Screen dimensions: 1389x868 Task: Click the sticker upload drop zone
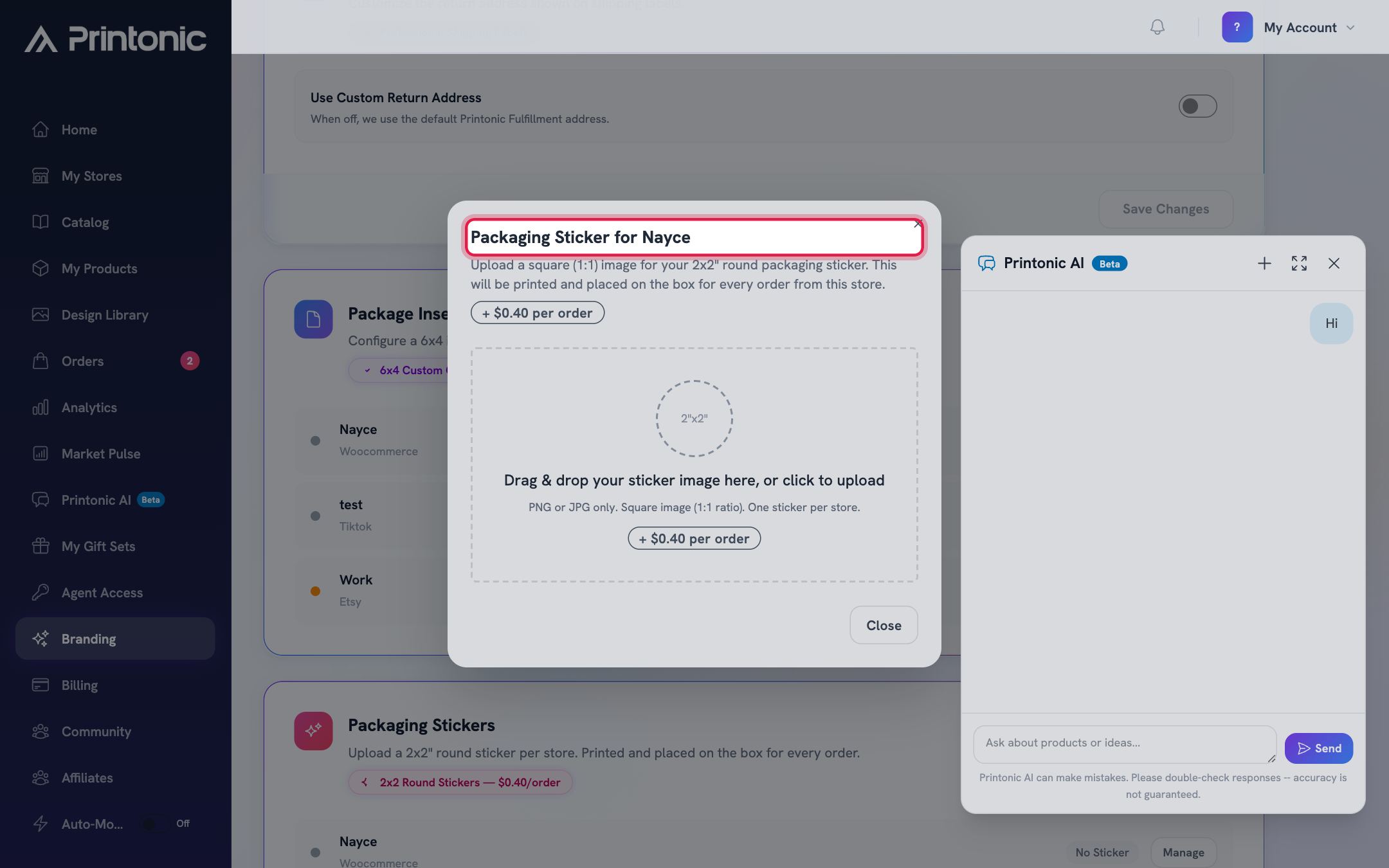(x=694, y=465)
